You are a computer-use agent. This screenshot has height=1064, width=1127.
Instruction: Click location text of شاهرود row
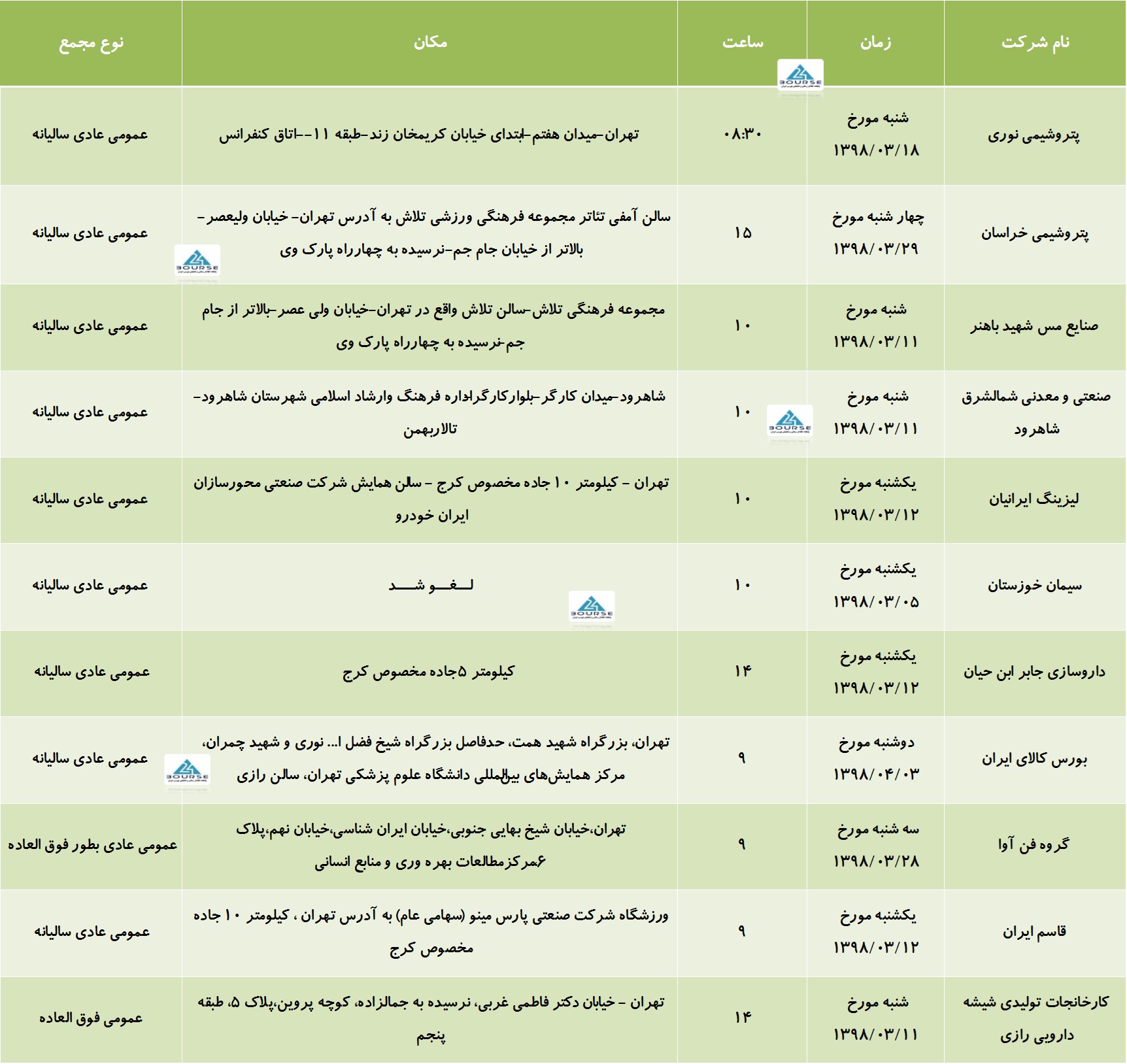coord(430,412)
